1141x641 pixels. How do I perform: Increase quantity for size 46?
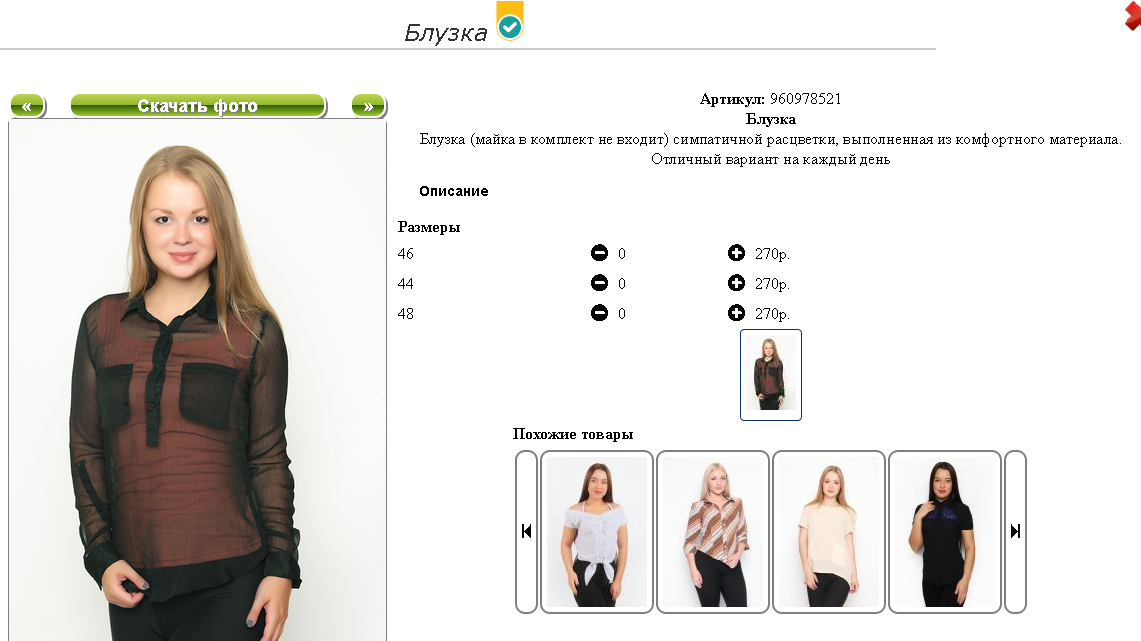click(736, 253)
